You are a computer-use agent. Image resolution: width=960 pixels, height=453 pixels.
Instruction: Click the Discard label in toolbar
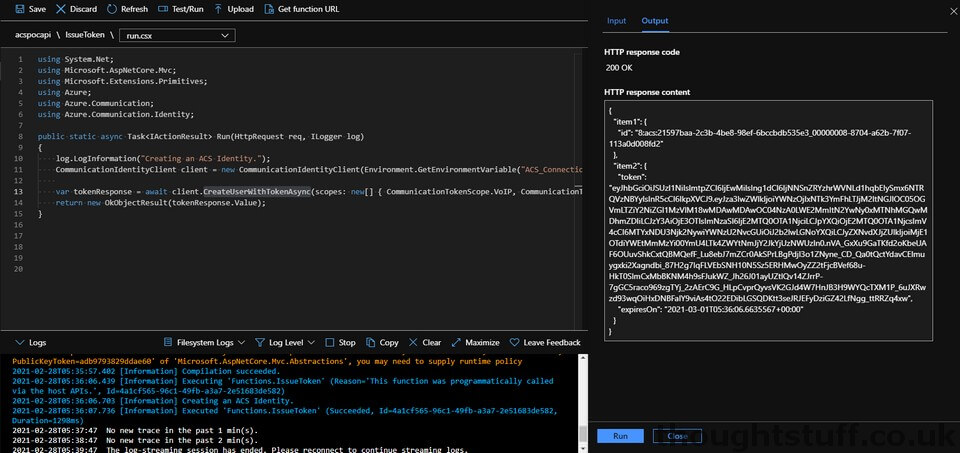click(83, 9)
